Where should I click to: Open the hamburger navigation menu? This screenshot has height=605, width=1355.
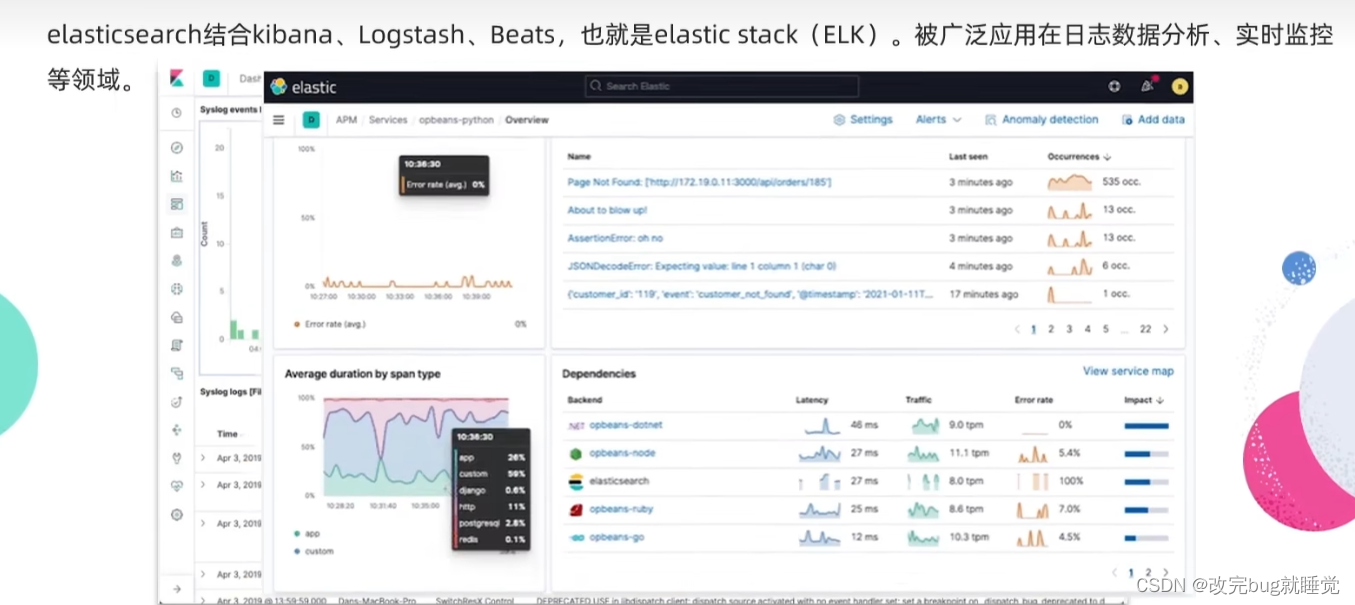[279, 120]
